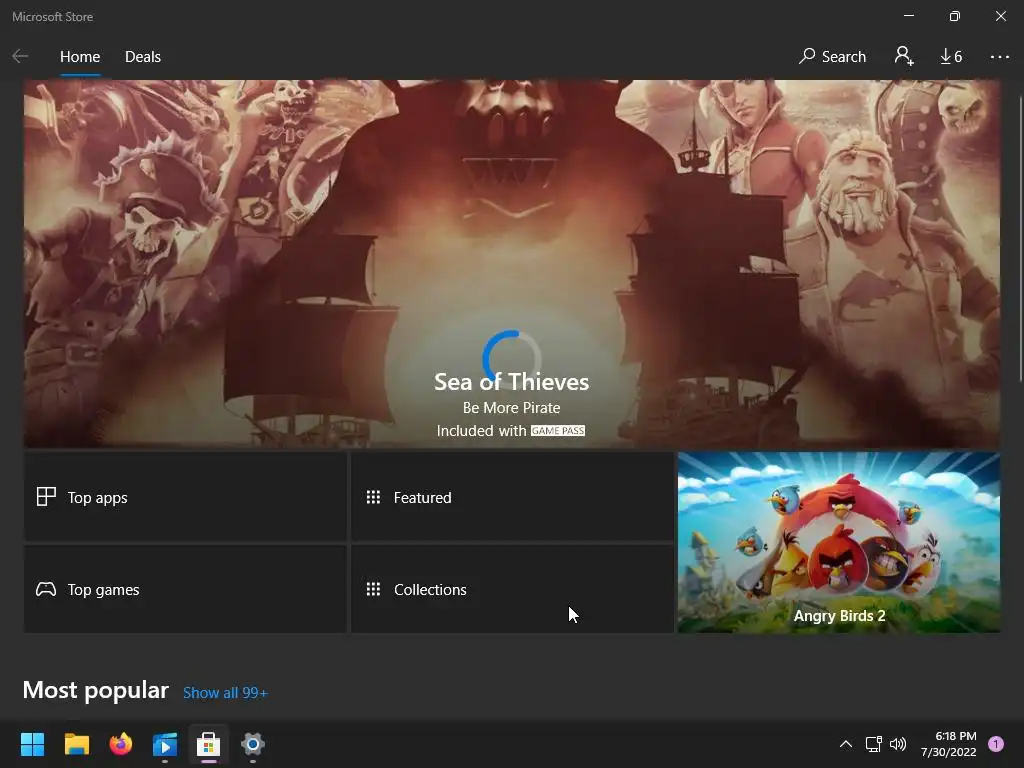Show all 99+ most popular items
Image resolution: width=1024 pixels, height=768 pixels.
click(x=225, y=693)
